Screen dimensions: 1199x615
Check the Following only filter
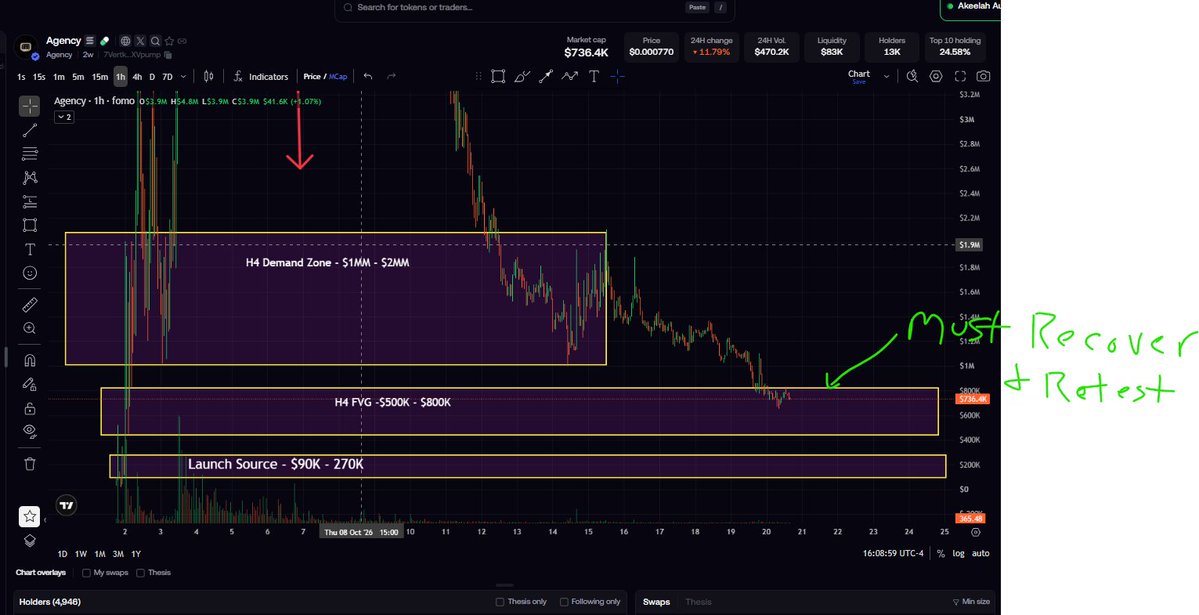(x=564, y=602)
